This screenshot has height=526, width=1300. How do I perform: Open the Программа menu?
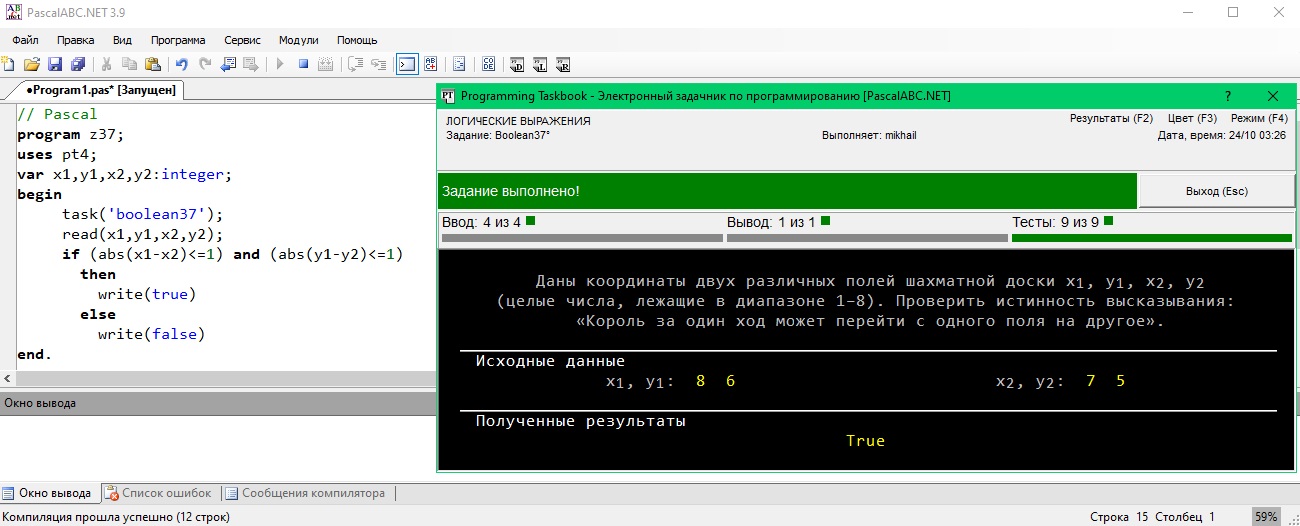coord(178,40)
